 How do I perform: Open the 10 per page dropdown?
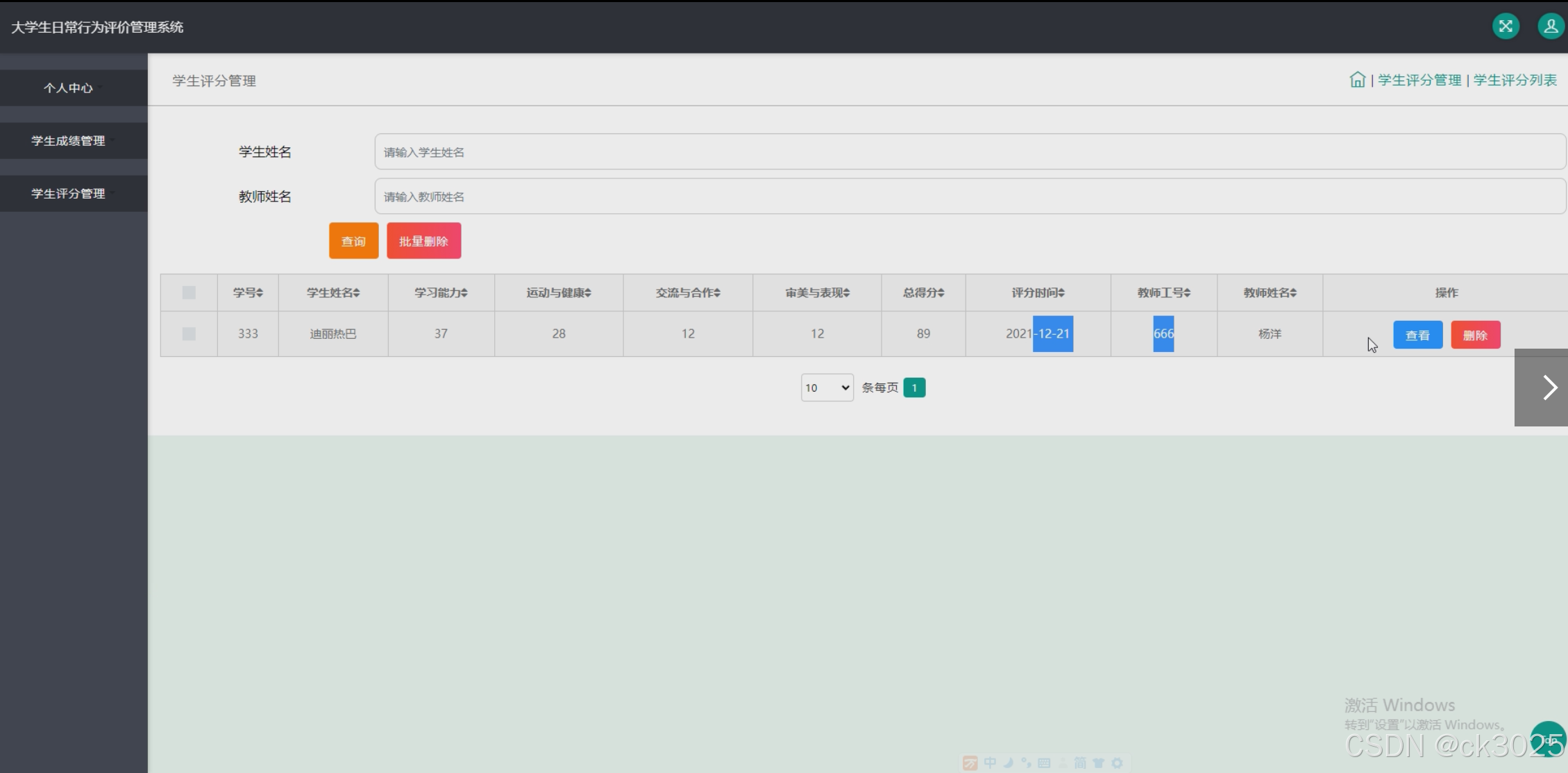827,388
